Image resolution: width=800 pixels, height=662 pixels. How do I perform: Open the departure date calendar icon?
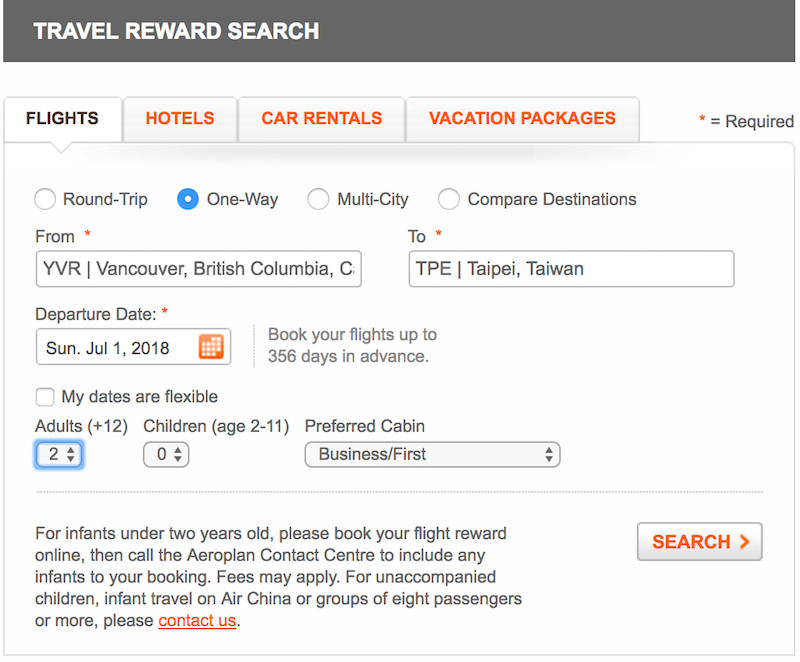[x=211, y=347]
